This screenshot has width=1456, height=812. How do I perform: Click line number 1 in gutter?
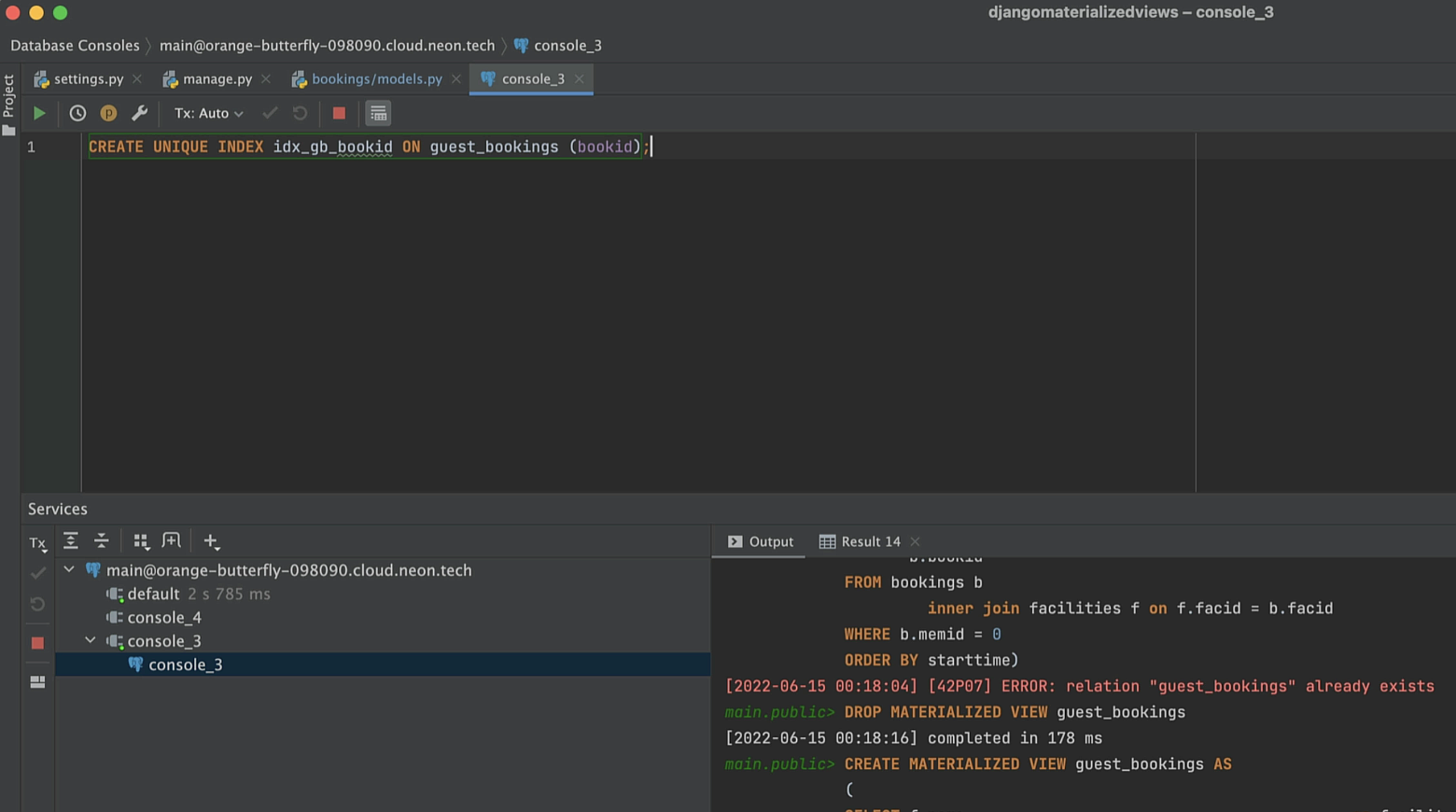pos(31,147)
